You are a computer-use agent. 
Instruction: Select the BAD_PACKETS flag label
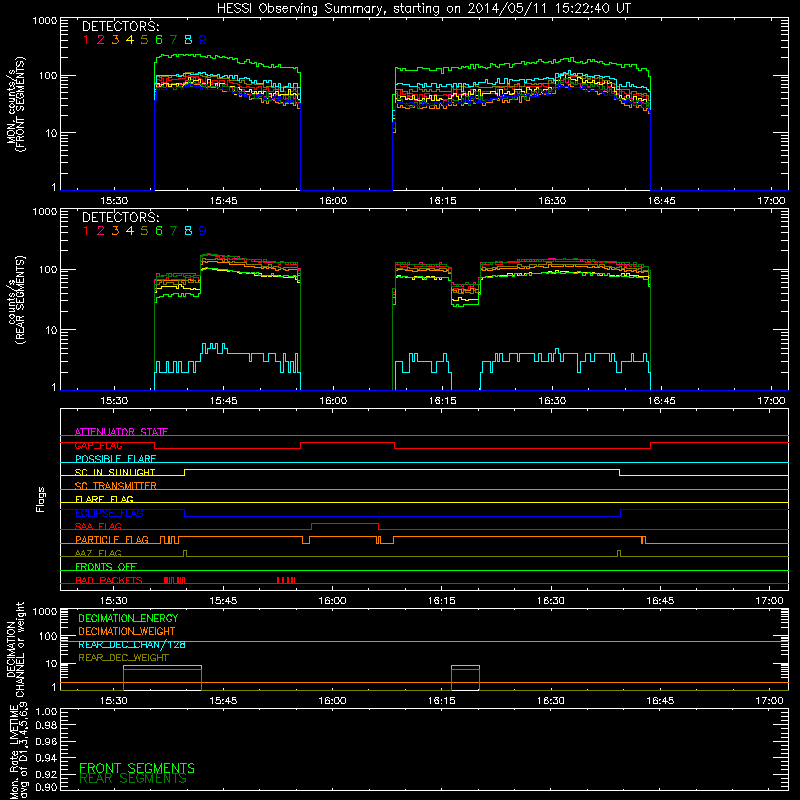tap(109, 580)
